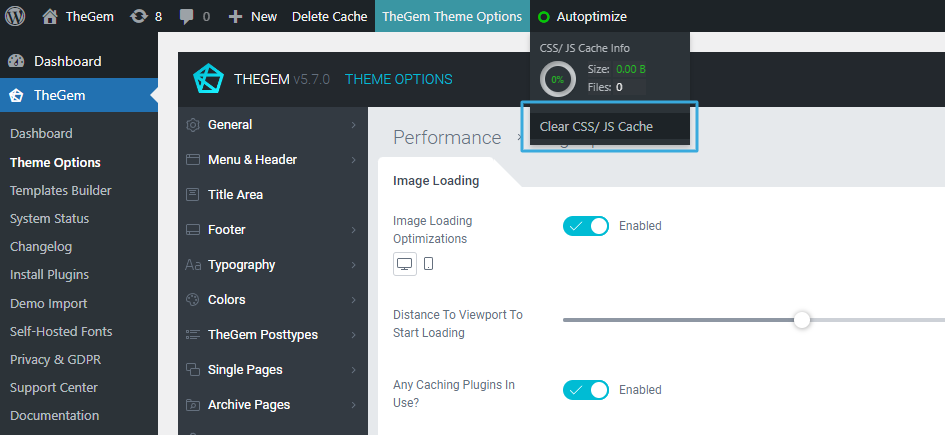Open the System Status link

tap(49, 218)
